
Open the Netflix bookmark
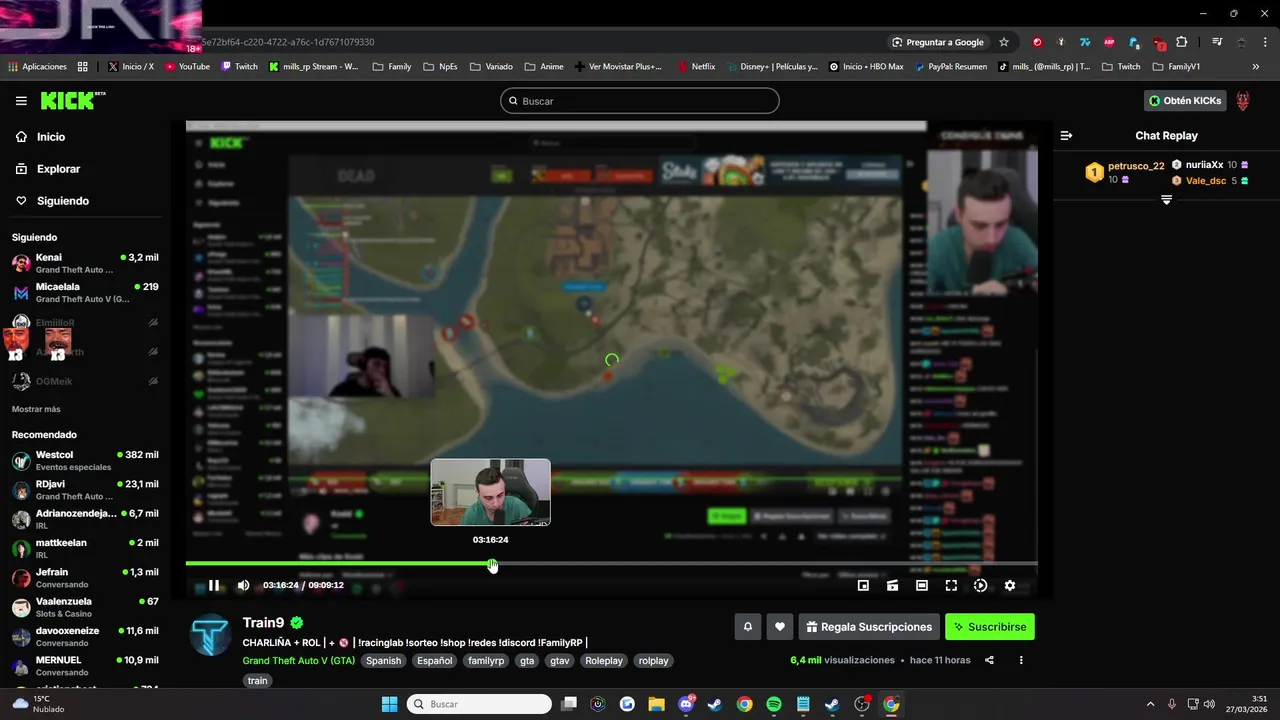696,67
